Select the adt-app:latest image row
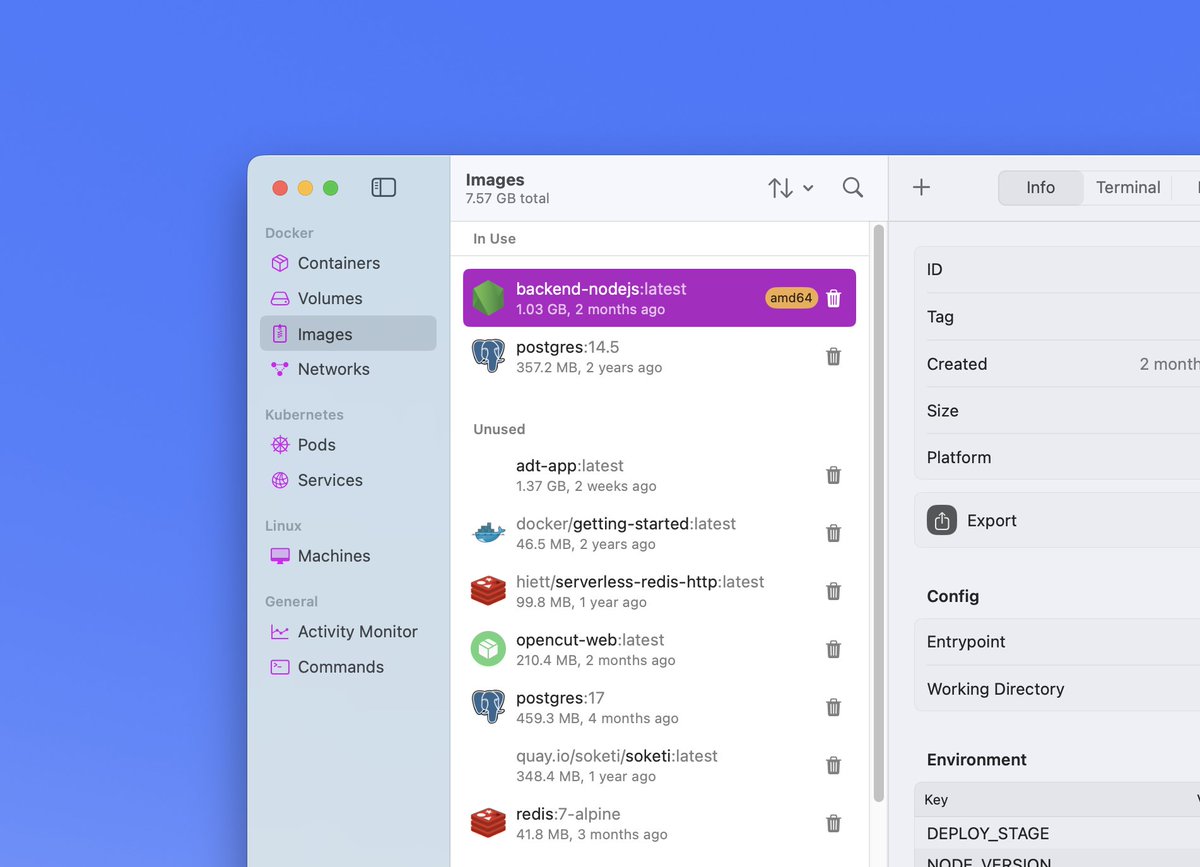The image size is (1200, 867). (659, 475)
